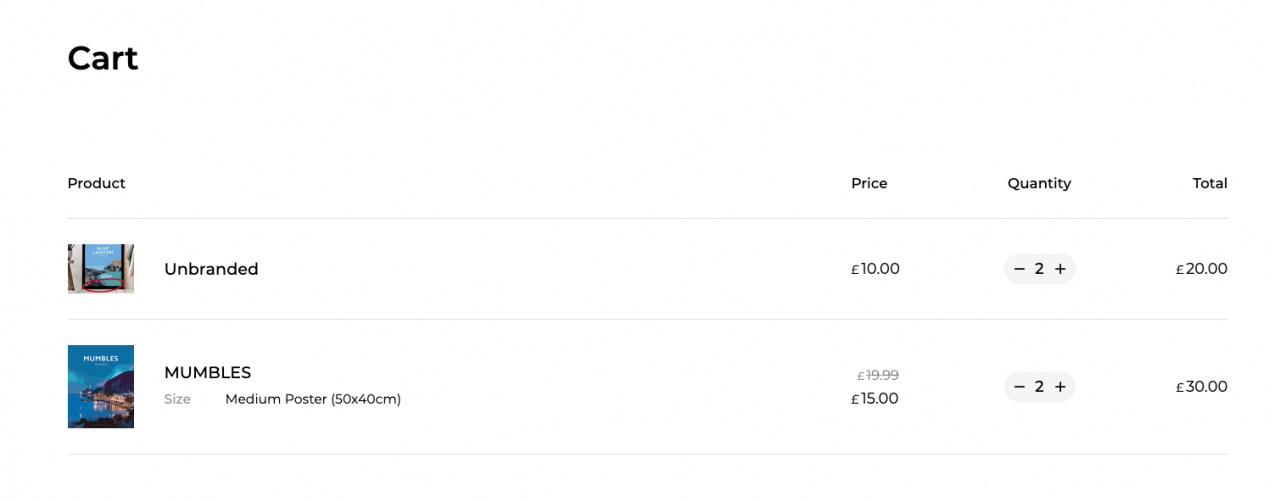This screenshot has width=1280, height=502.
Task: Open the MUMBLES product name link
Action: pyautogui.click(x=207, y=372)
